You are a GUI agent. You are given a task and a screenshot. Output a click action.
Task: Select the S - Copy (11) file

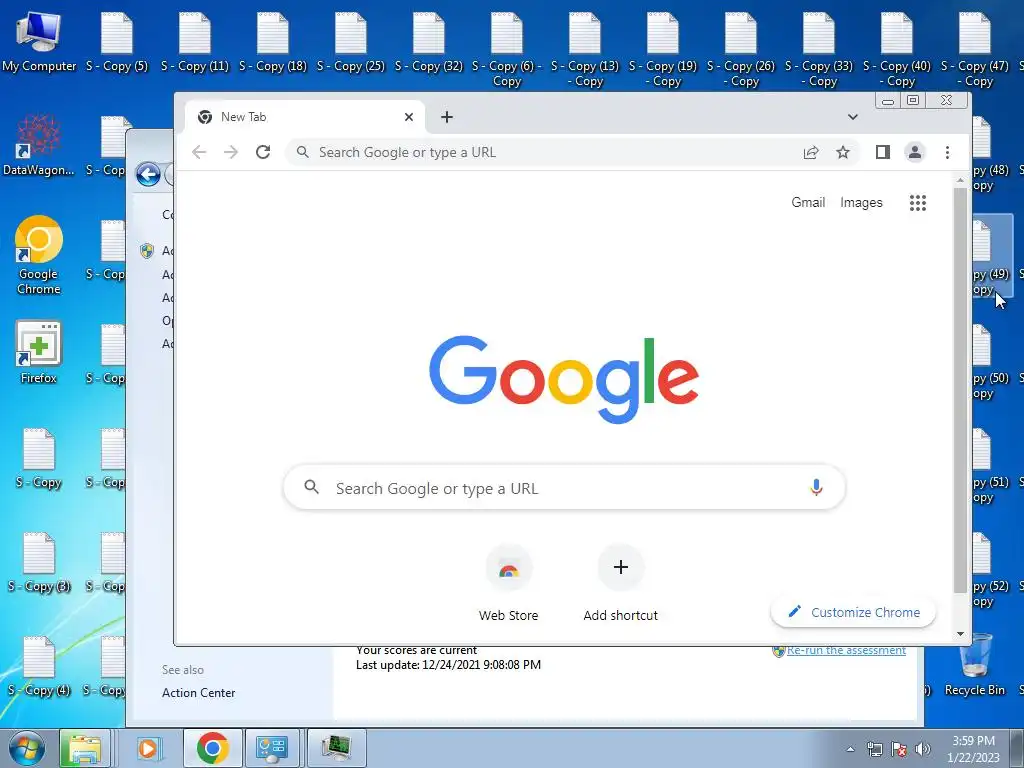click(195, 41)
